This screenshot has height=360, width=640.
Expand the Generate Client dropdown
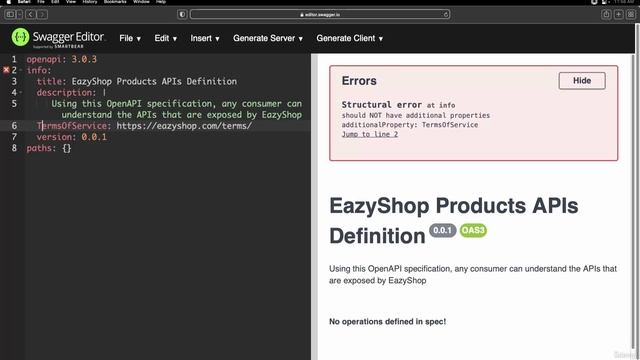[349, 38]
